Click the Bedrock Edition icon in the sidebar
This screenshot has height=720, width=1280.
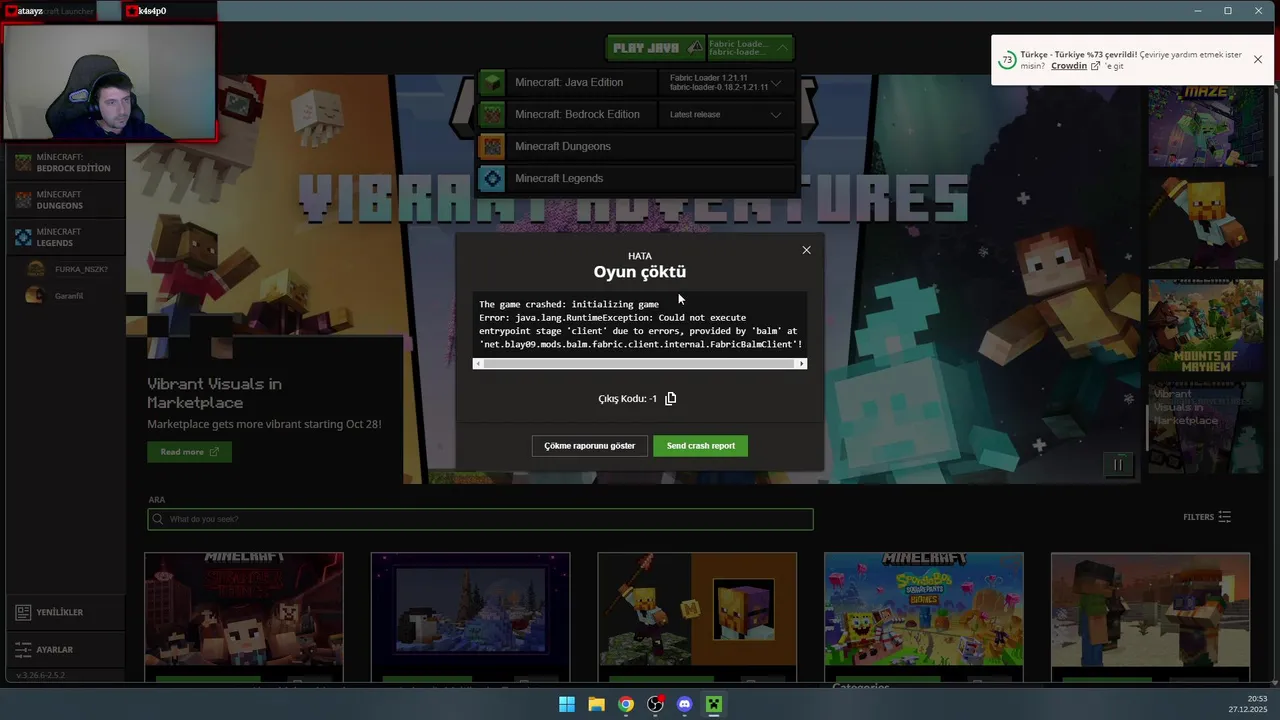click(x=23, y=163)
